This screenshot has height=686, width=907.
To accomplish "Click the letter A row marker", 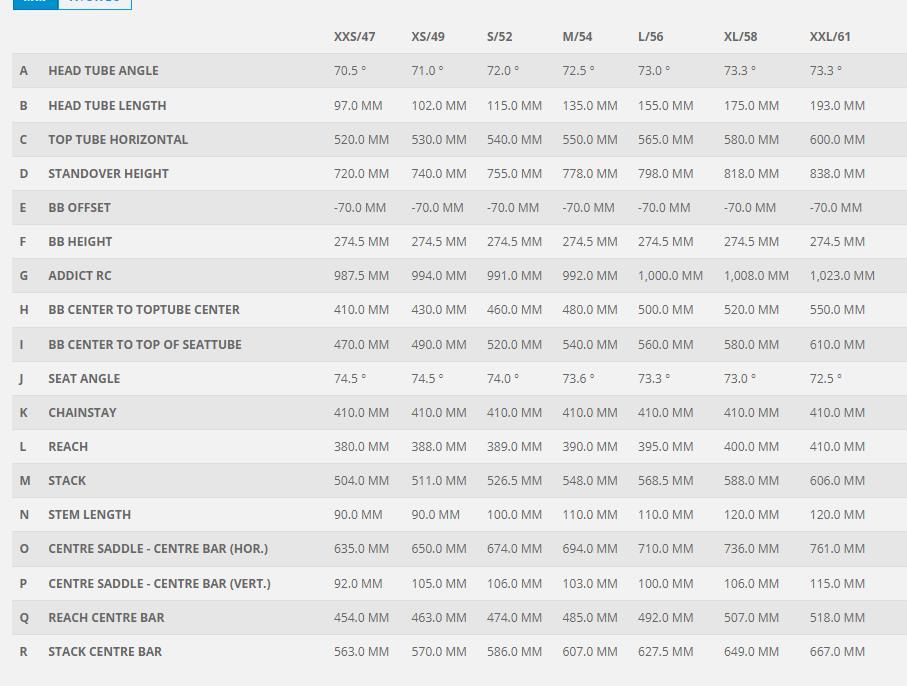I will [x=24, y=71].
